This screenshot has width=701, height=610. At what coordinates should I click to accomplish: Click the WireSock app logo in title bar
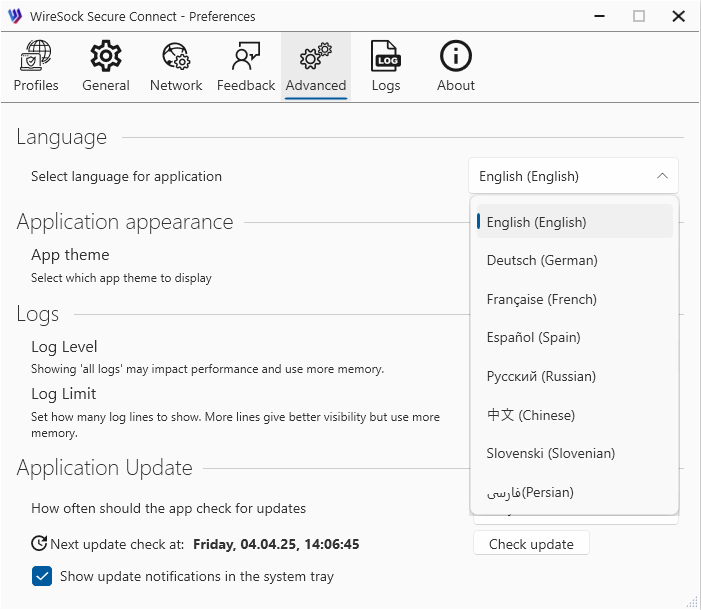[x=15, y=16]
